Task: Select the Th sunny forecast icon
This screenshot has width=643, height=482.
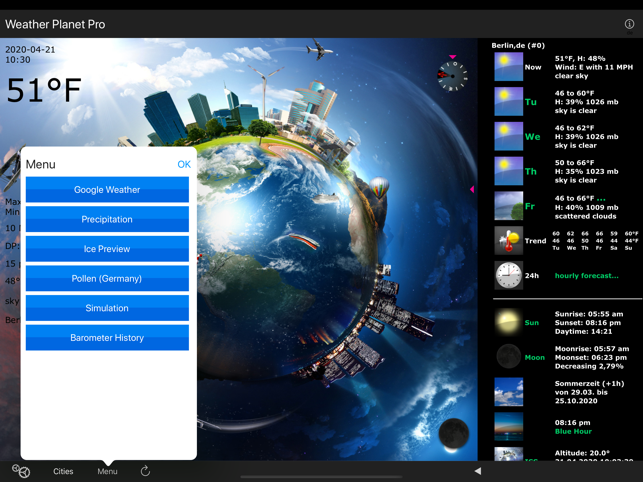Action: click(508, 171)
